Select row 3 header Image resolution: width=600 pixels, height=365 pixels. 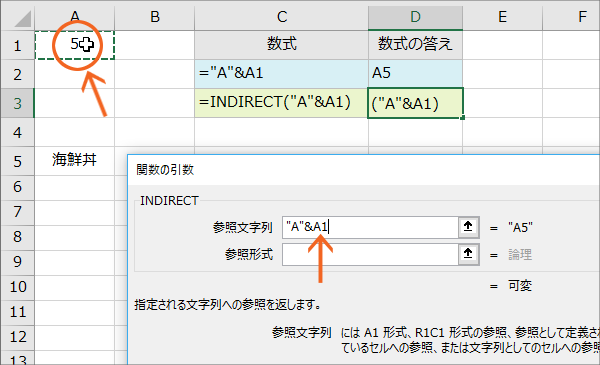[x=17, y=103]
